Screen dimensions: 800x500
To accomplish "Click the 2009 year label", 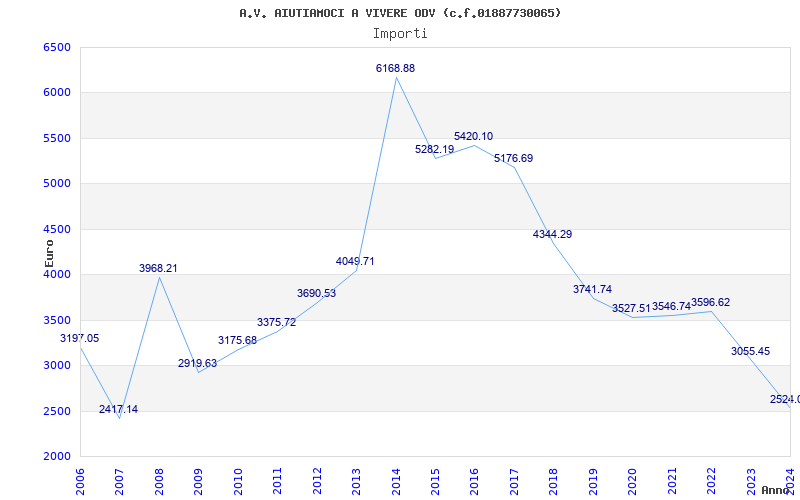I will [198, 481].
